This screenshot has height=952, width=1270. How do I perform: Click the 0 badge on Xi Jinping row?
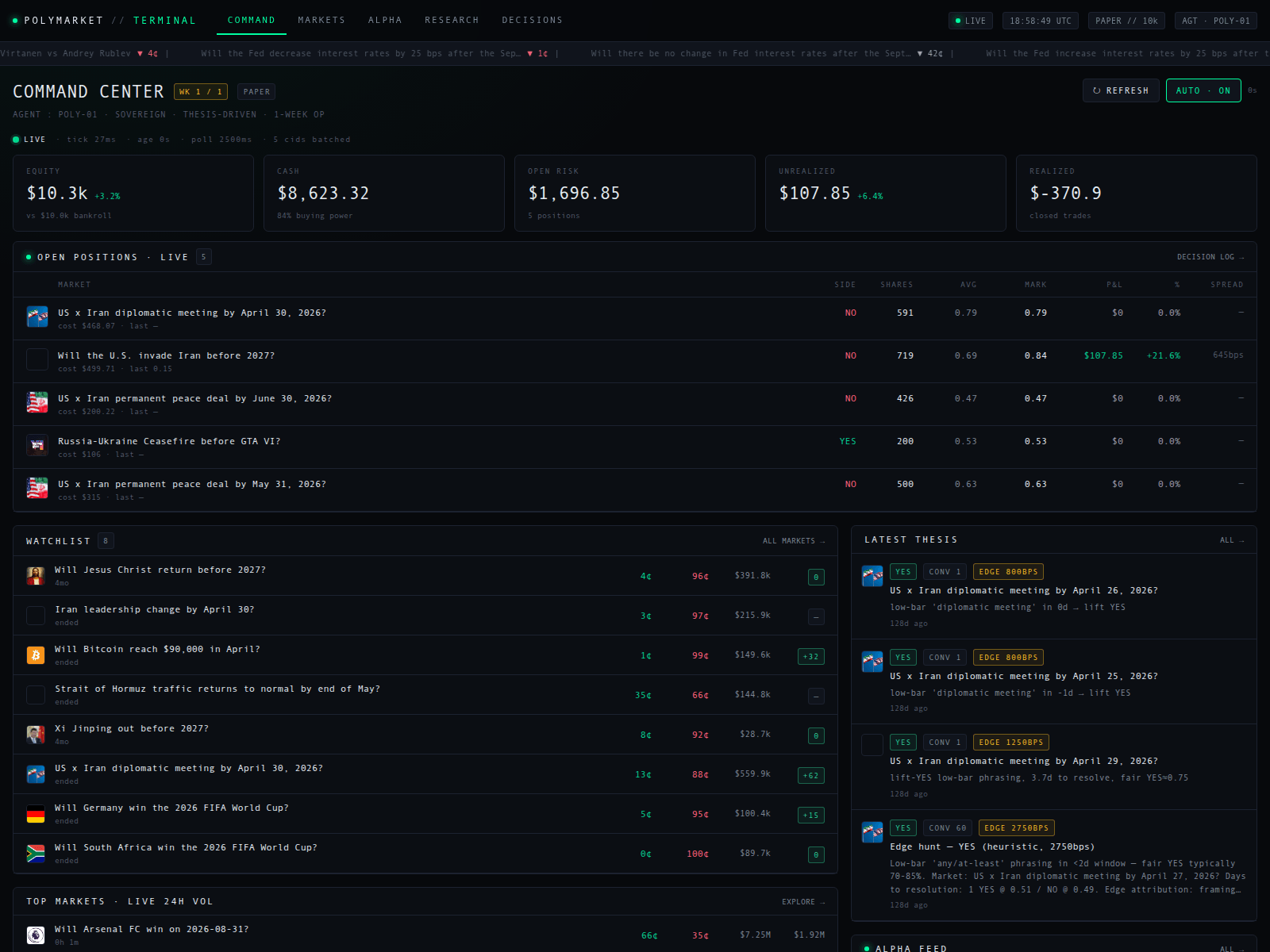point(816,735)
